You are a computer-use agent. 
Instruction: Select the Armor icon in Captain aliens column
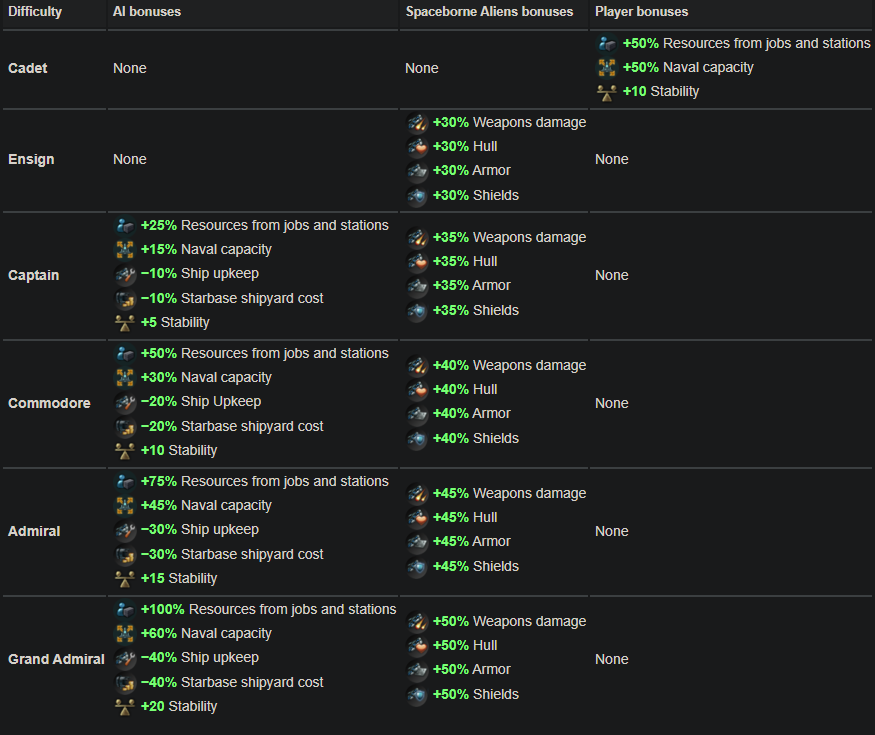pyautogui.click(x=415, y=285)
